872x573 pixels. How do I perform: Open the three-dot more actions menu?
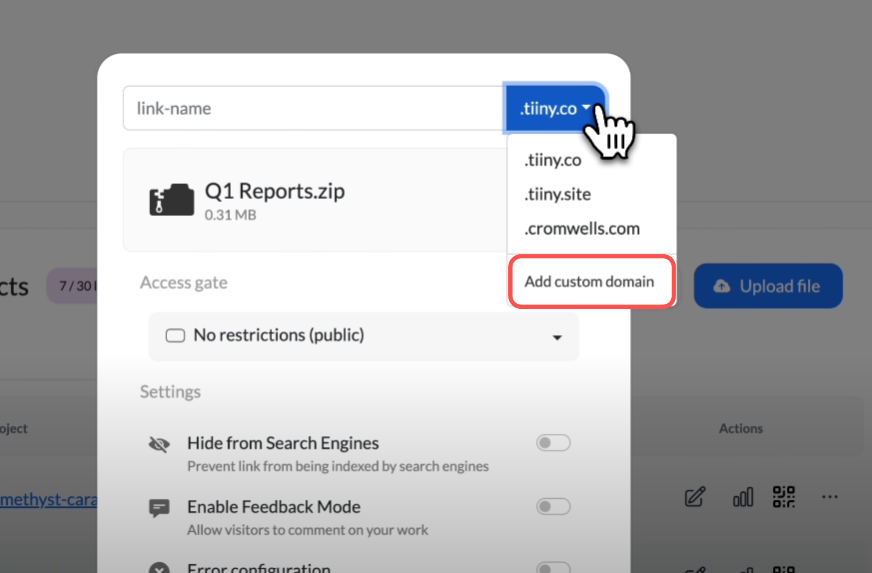click(829, 497)
